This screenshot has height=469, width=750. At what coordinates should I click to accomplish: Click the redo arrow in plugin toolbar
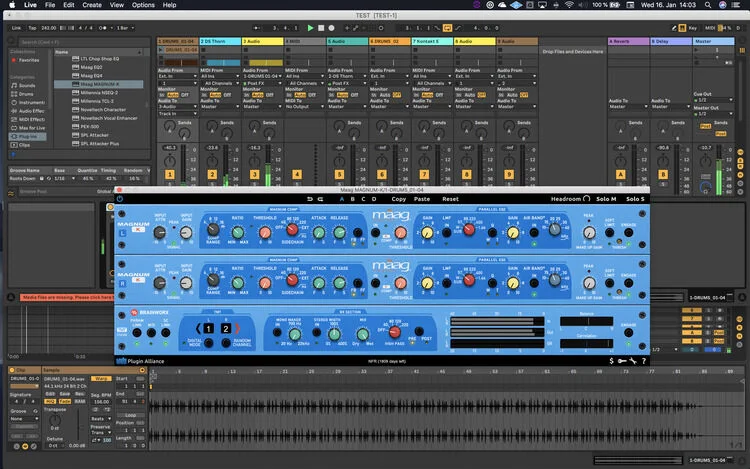click(x=320, y=199)
